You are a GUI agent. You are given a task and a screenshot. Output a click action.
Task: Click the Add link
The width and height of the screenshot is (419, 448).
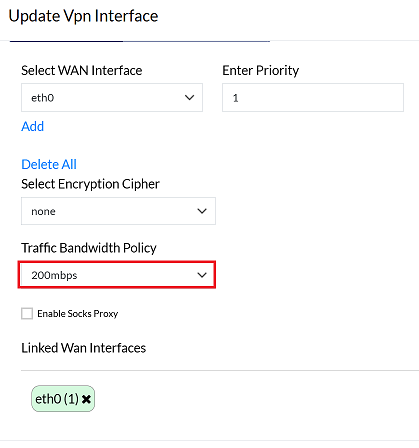point(33,126)
